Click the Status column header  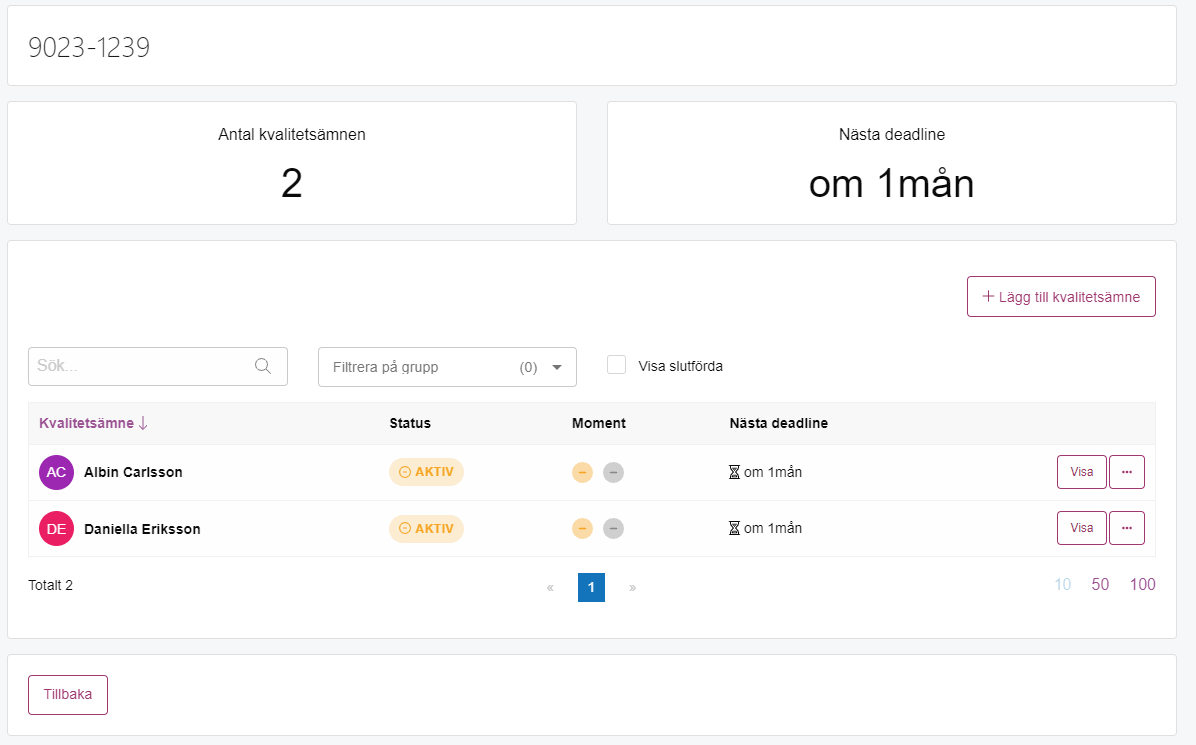[x=410, y=423]
